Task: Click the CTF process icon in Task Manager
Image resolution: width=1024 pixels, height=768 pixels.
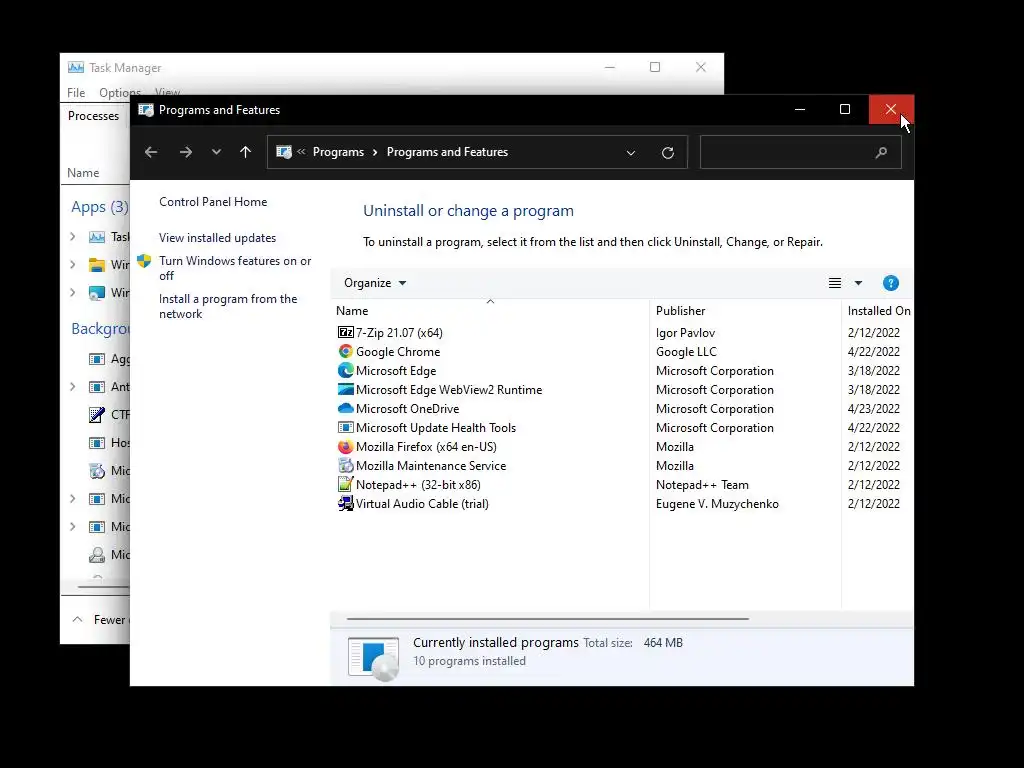Action: tap(97, 415)
